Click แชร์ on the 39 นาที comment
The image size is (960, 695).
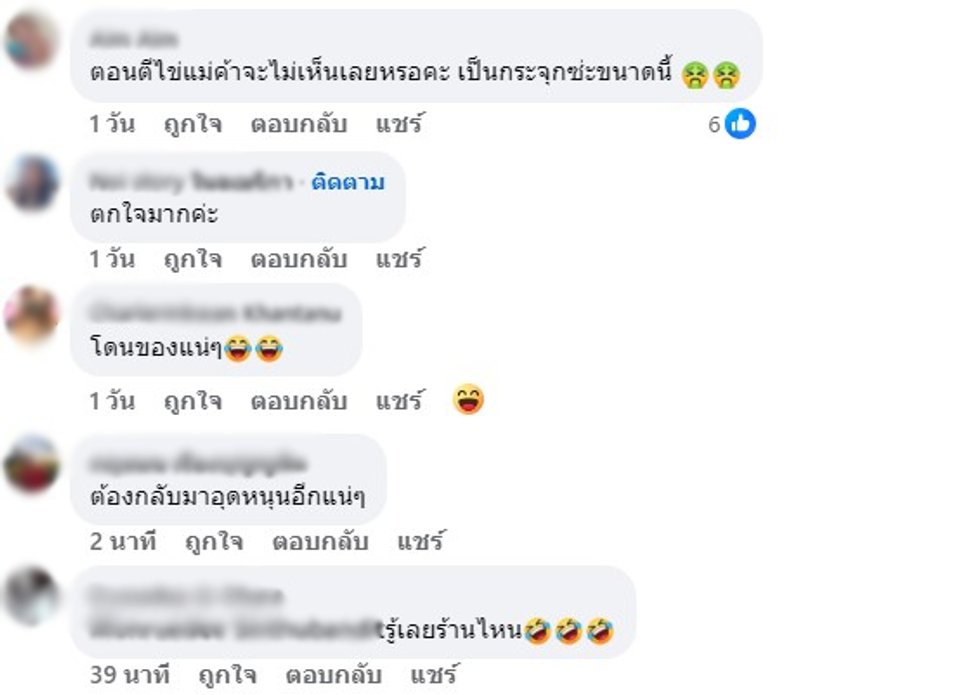pos(433,675)
